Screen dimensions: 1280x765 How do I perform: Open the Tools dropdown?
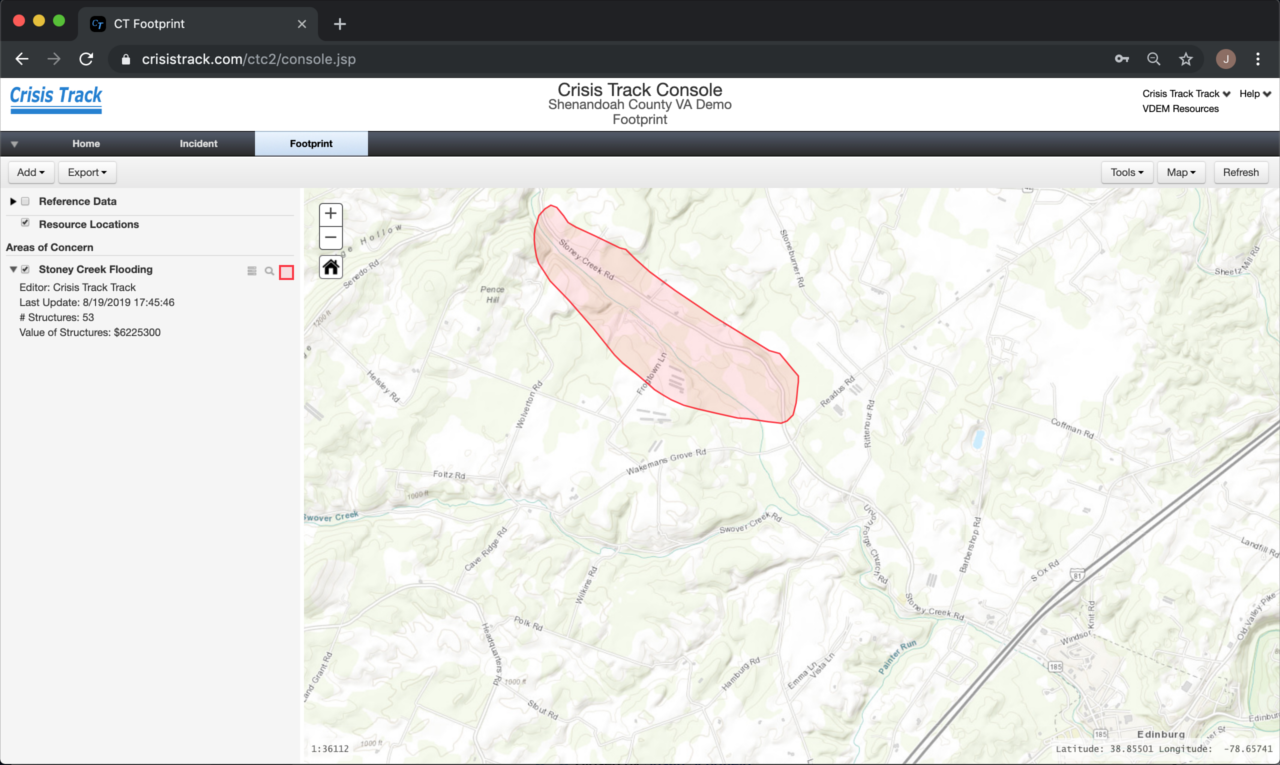1126,171
